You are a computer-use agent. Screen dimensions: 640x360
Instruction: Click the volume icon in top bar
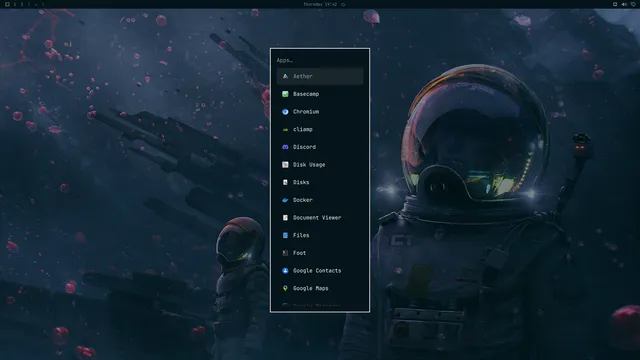click(624, 4)
